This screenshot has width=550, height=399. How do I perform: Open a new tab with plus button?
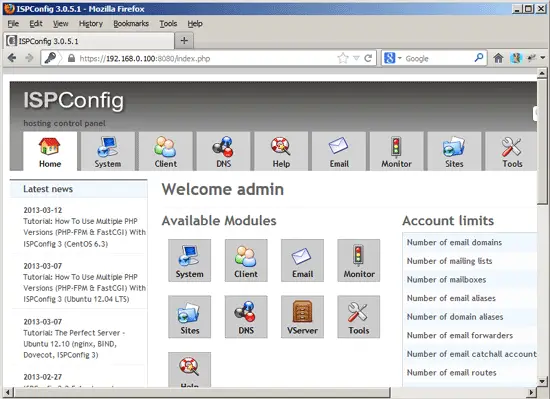pyautogui.click(x=184, y=41)
